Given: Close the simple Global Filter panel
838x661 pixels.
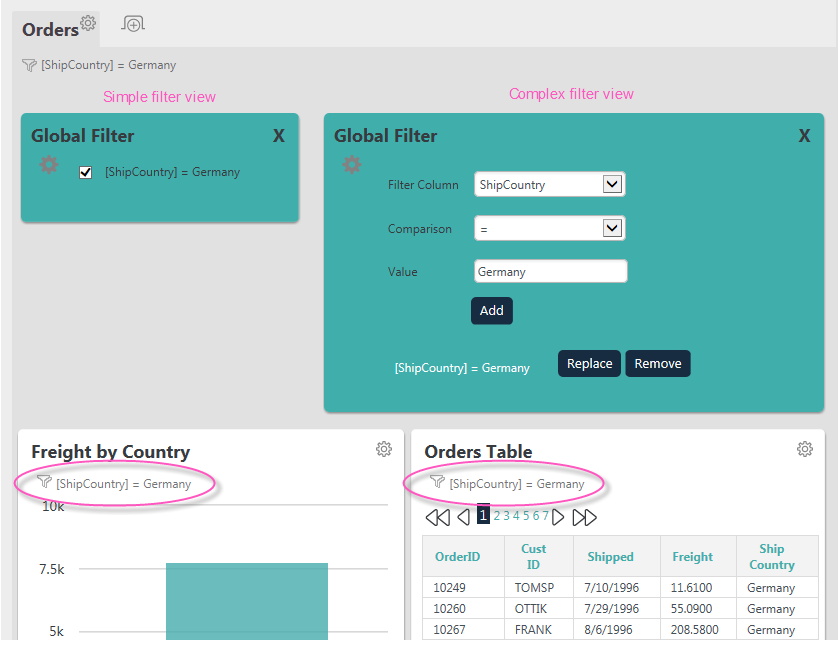Looking at the screenshot, I should [278, 136].
